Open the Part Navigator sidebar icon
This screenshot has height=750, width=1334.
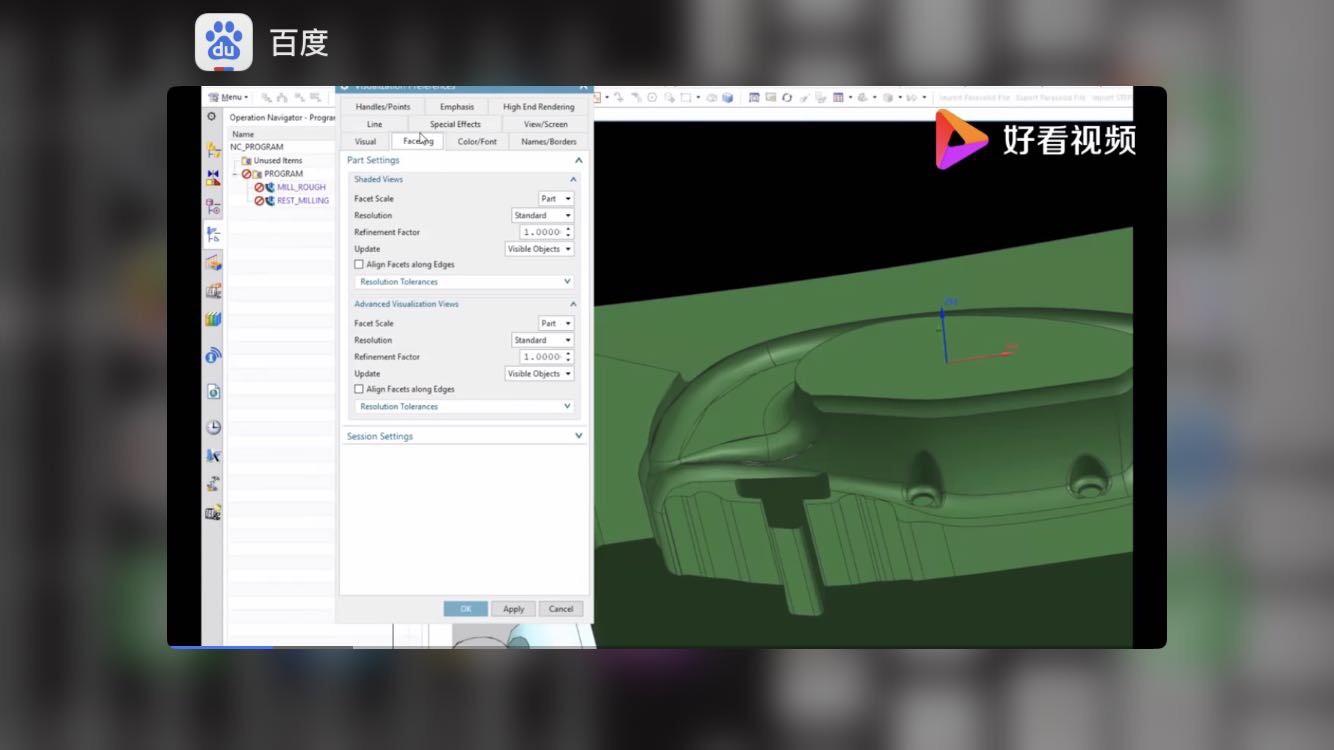tap(213, 207)
